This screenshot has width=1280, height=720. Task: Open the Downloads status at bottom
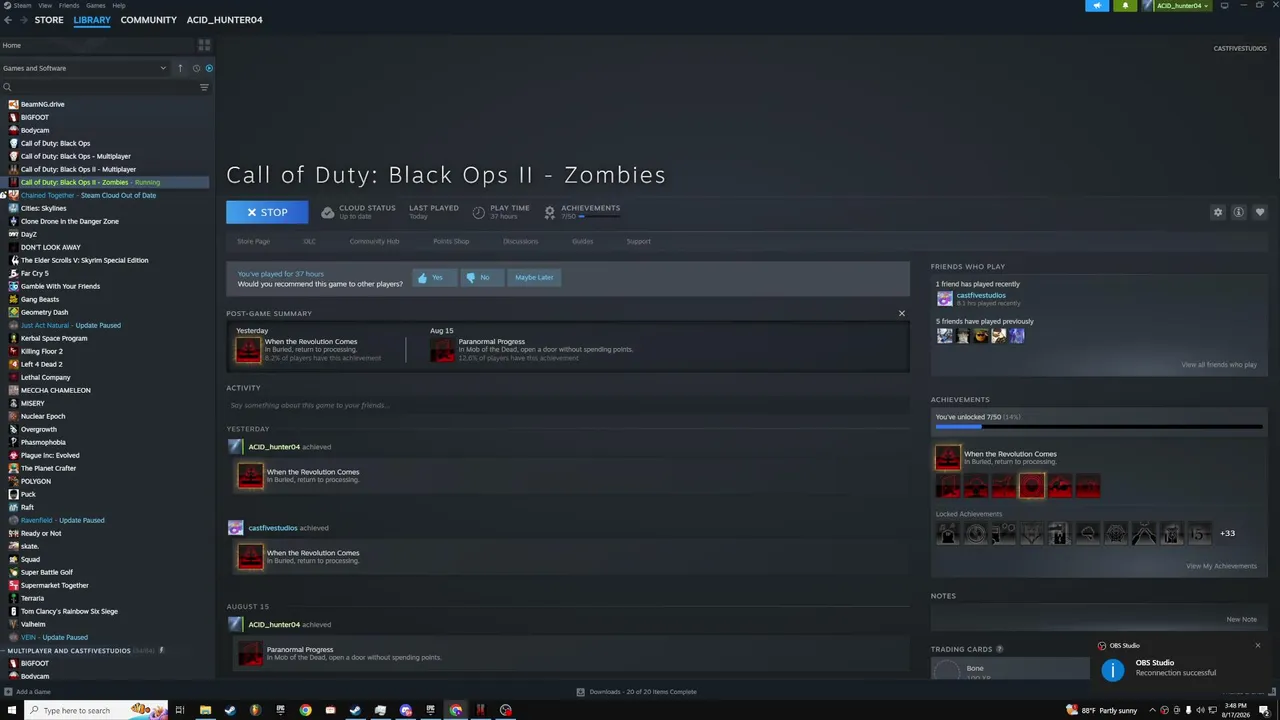tap(637, 692)
